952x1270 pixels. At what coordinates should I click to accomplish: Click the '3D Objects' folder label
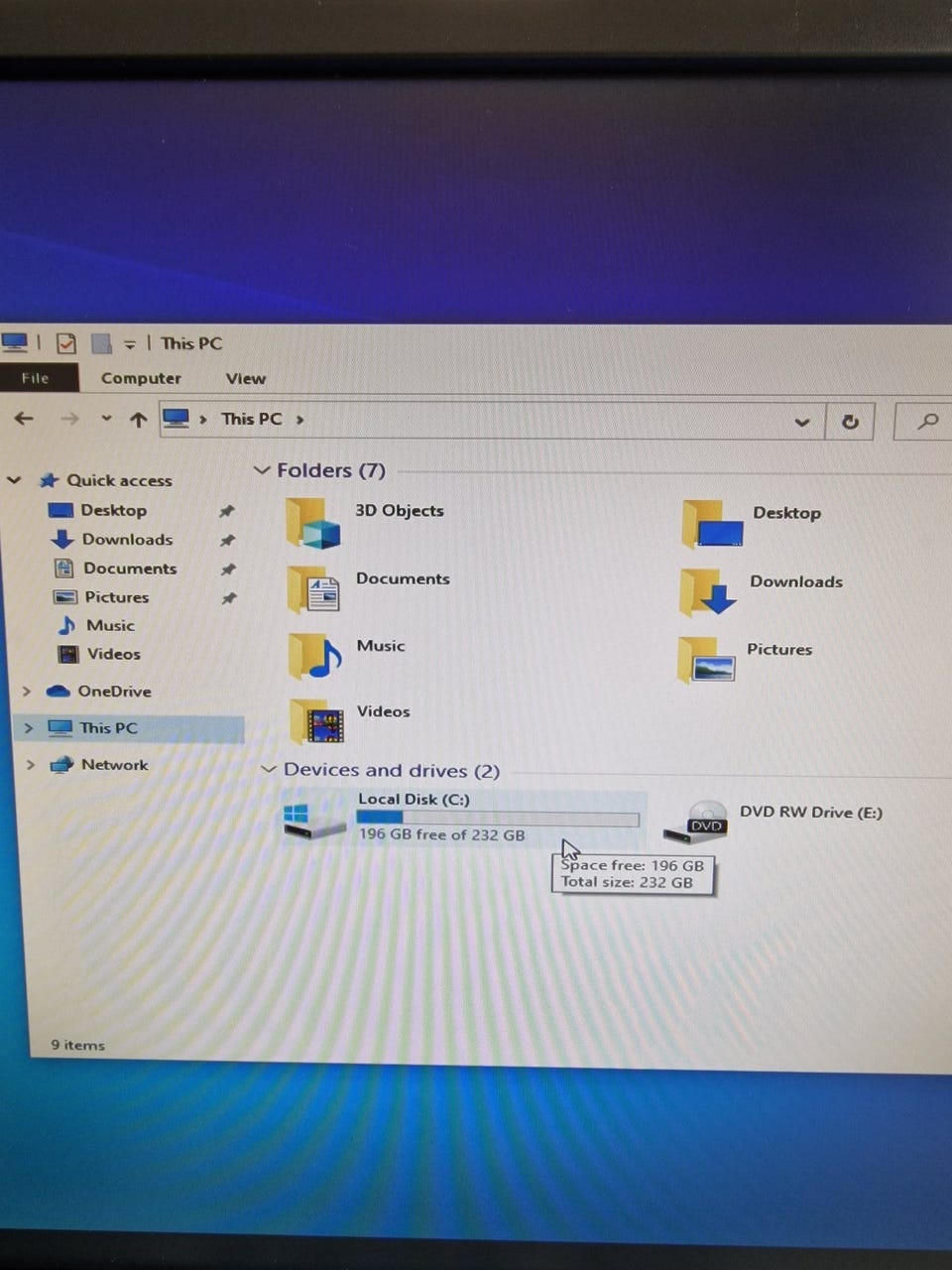(400, 510)
